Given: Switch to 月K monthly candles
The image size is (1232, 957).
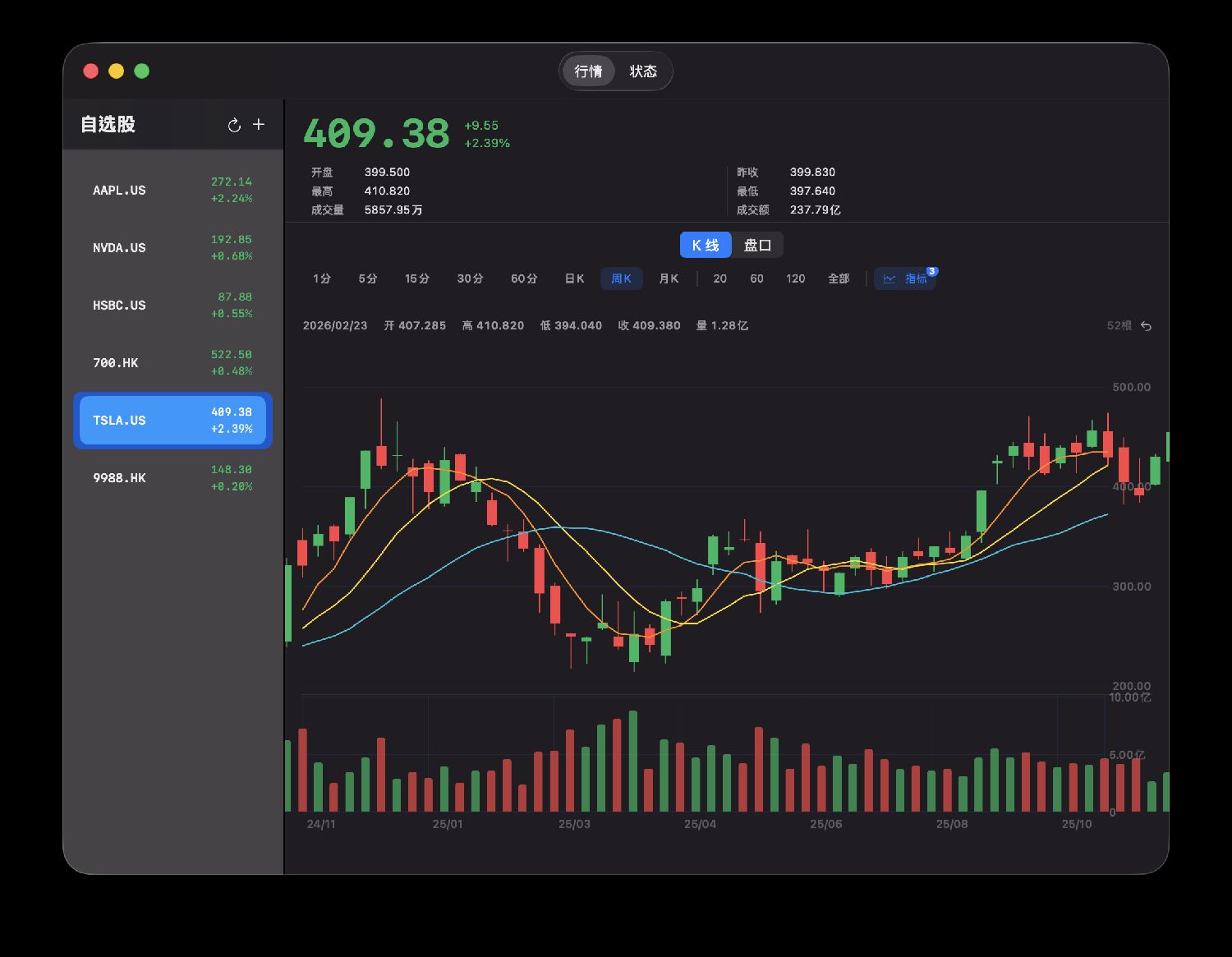Looking at the screenshot, I should (669, 279).
